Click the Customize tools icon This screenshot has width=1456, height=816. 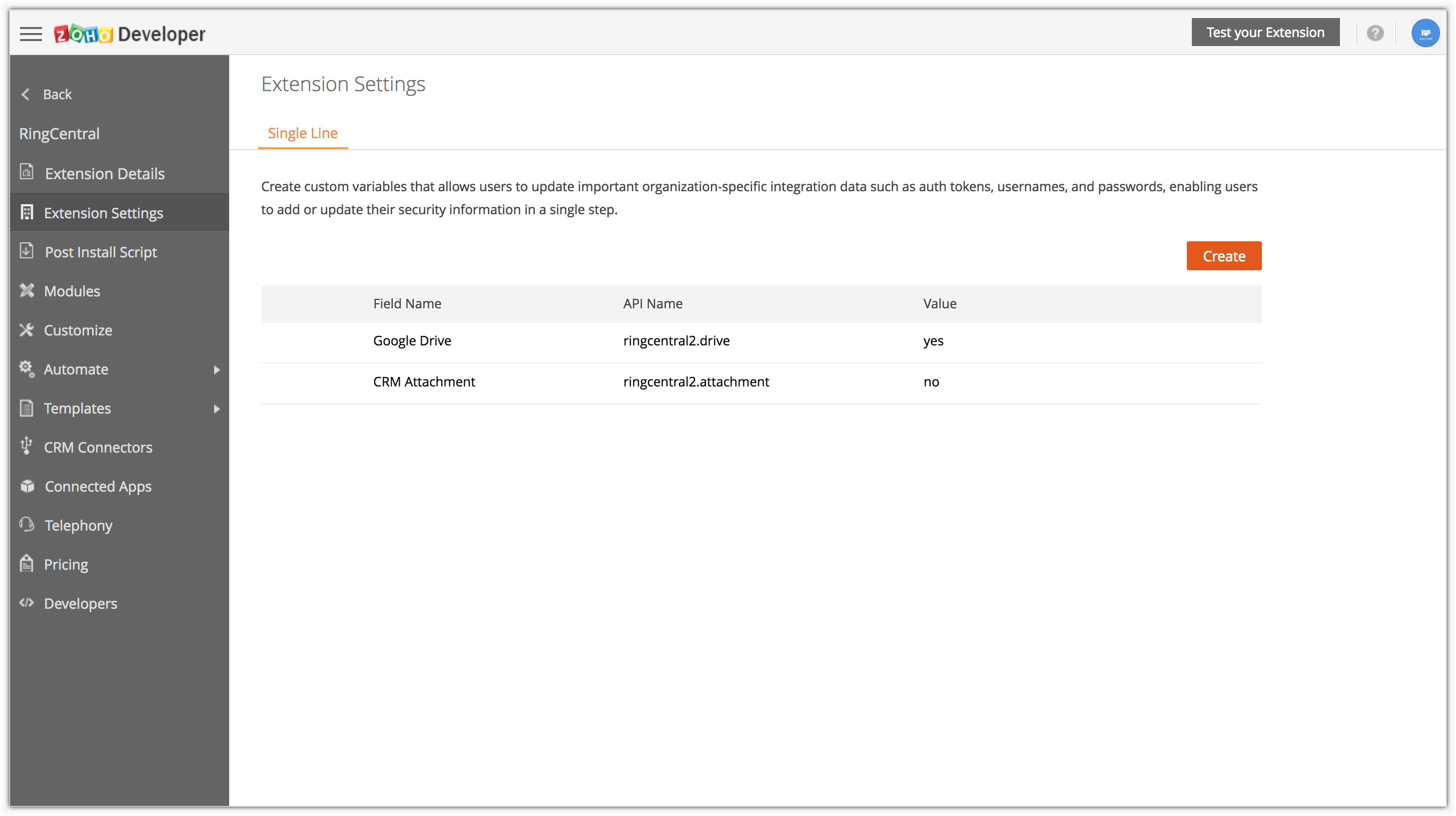pos(27,330)
